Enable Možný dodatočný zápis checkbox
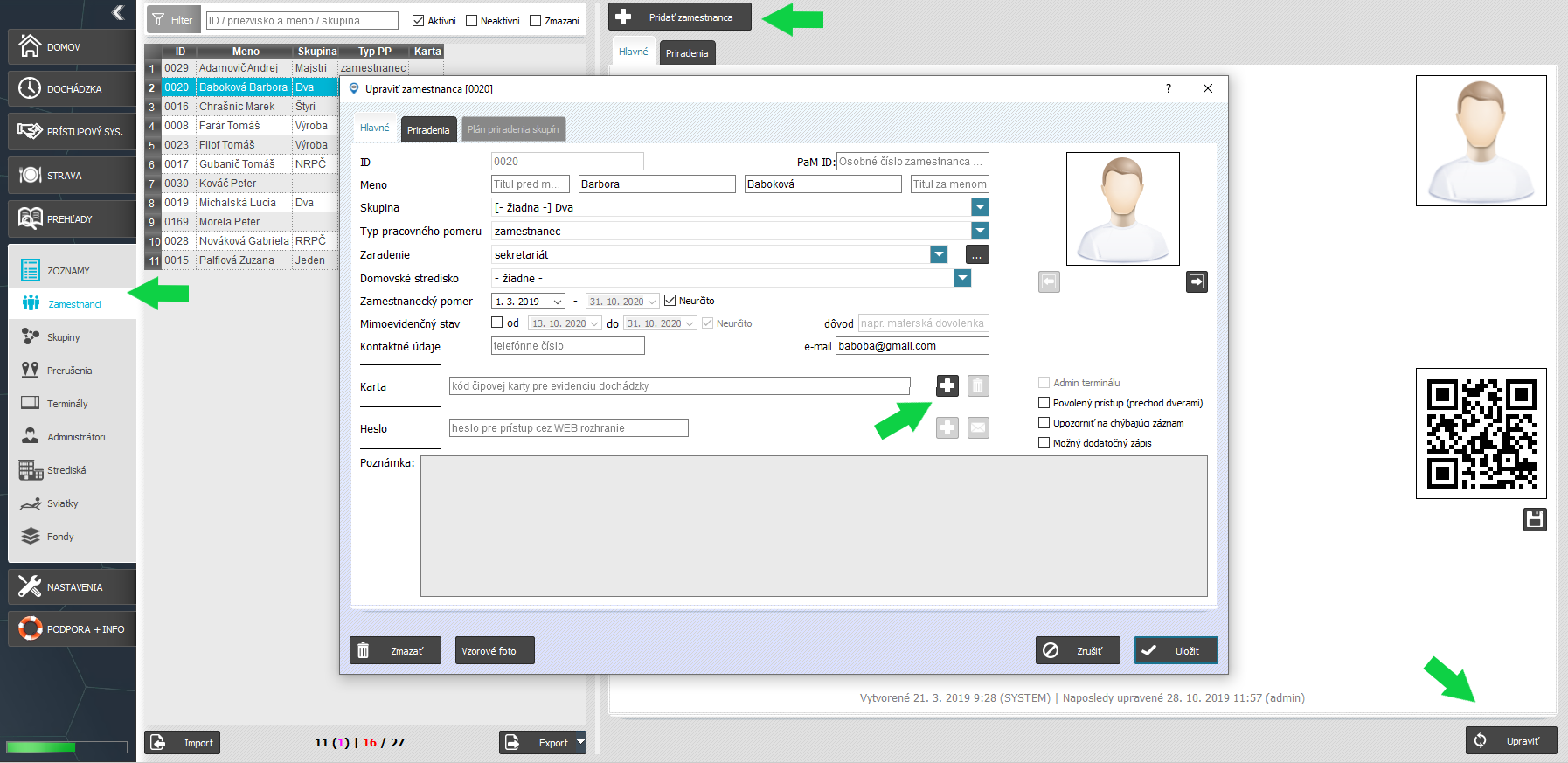Image resolution: width=1568 pixels, height=763 pixels. pos(1044,443)
